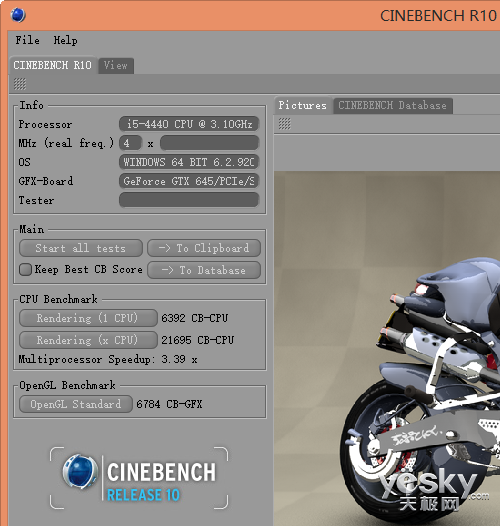Image resolution: width=500 pixels, height=526 pixels.
Task: Click the Processor name field
Action: pos(189,124)
